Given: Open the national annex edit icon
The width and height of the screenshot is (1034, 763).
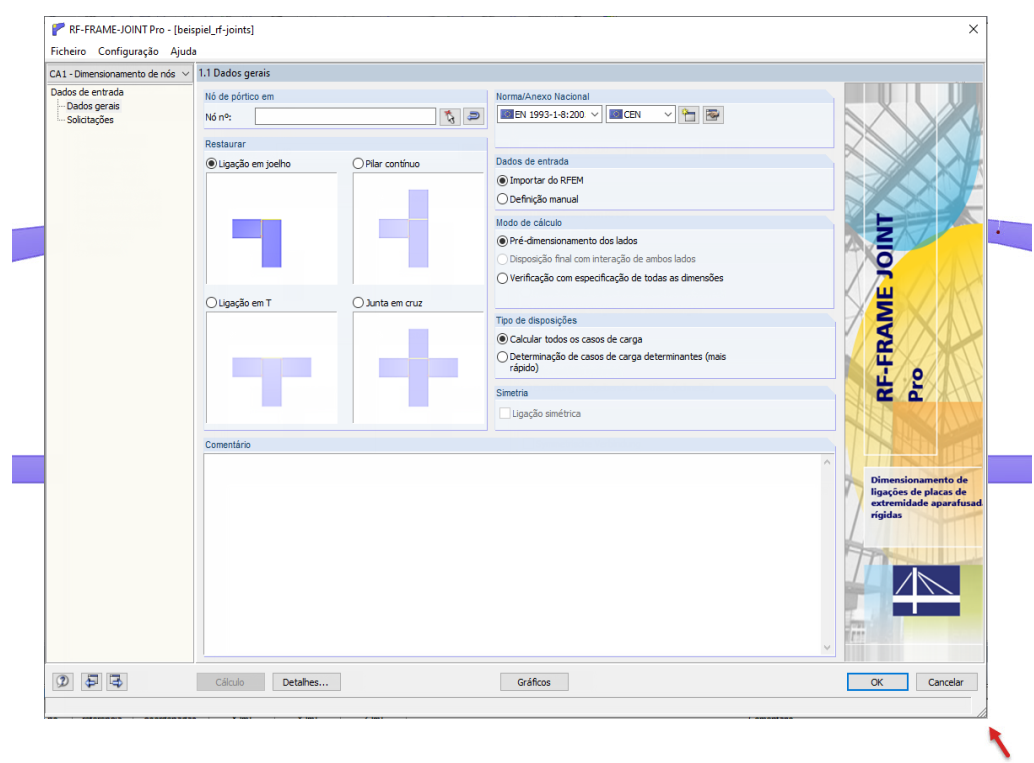Looking at the screenshot, I should (713, 115).
